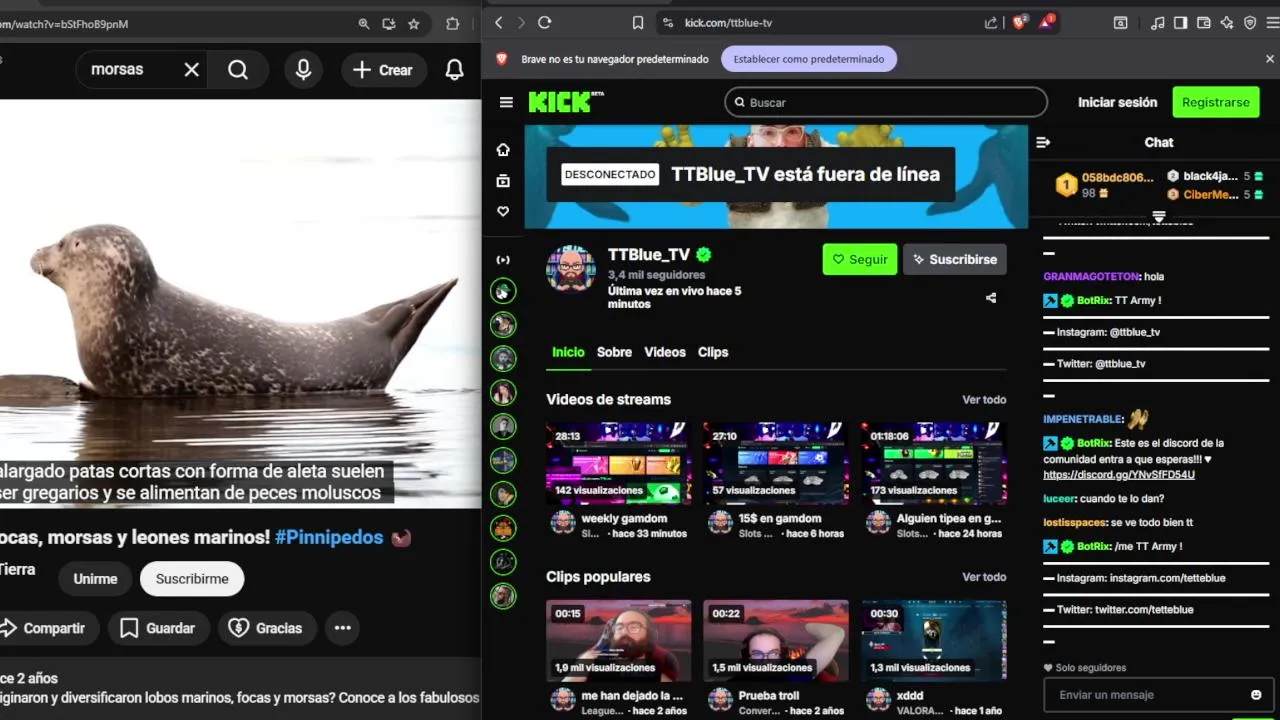This screenshot has height=720, width=1280.
Task: Click the install app icon in Chrome address bar
Action: (389, 23)
